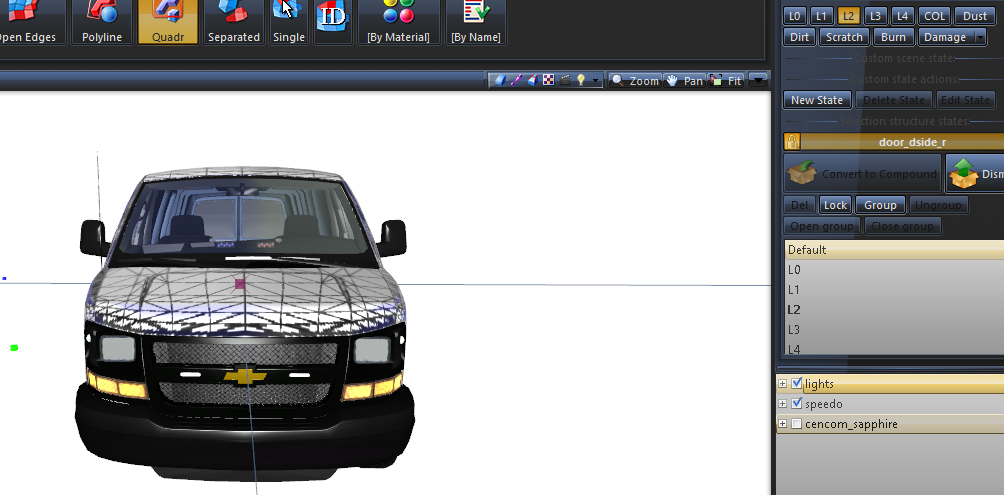Activate the Zoom viewport tool

pos(635,81)
